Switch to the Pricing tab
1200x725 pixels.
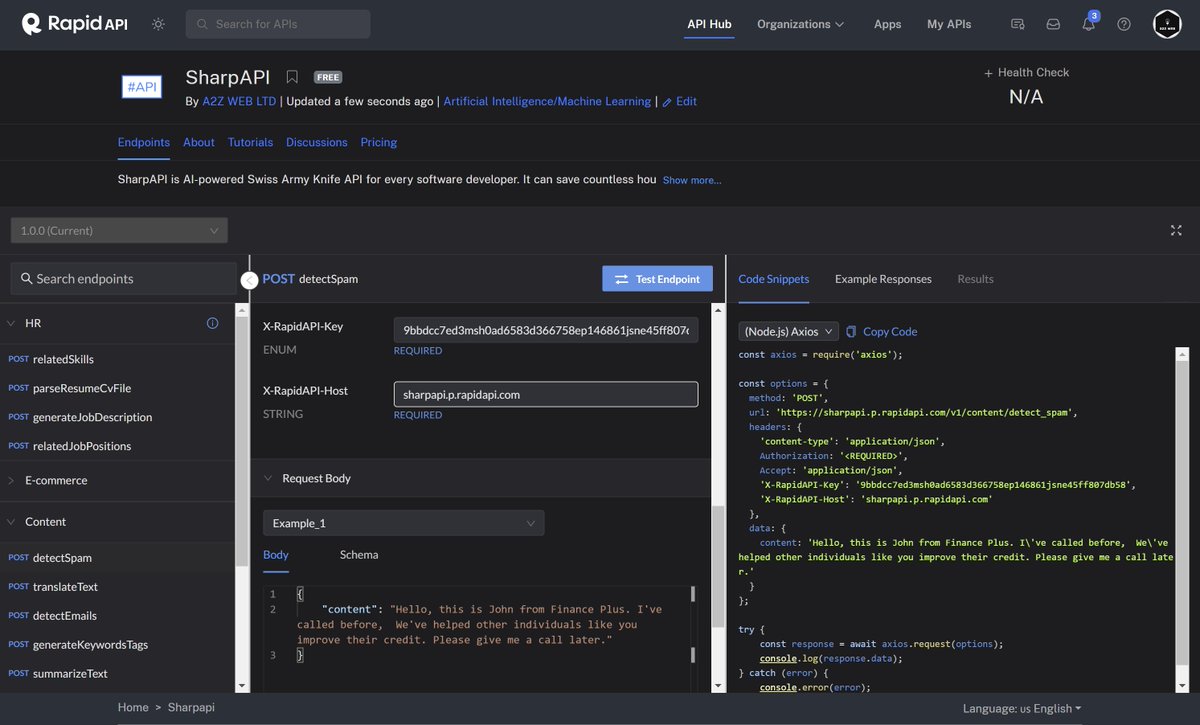click(x=379, y=142)
